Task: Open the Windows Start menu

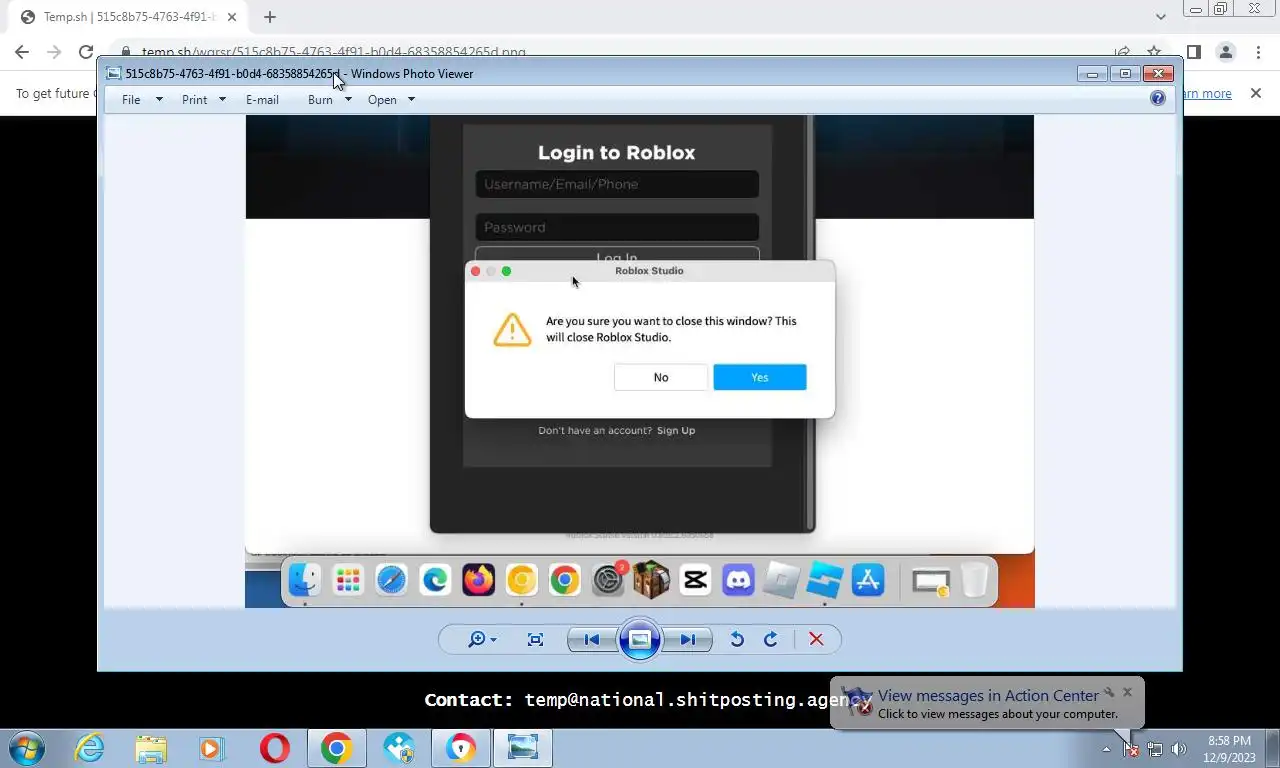Action: pos(26,748)
